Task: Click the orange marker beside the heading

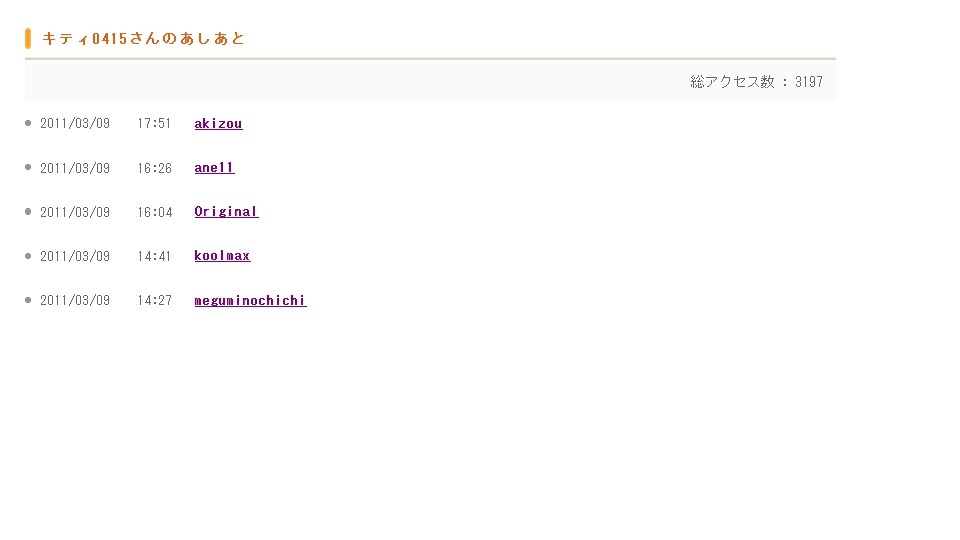Action: coord(28,38)
